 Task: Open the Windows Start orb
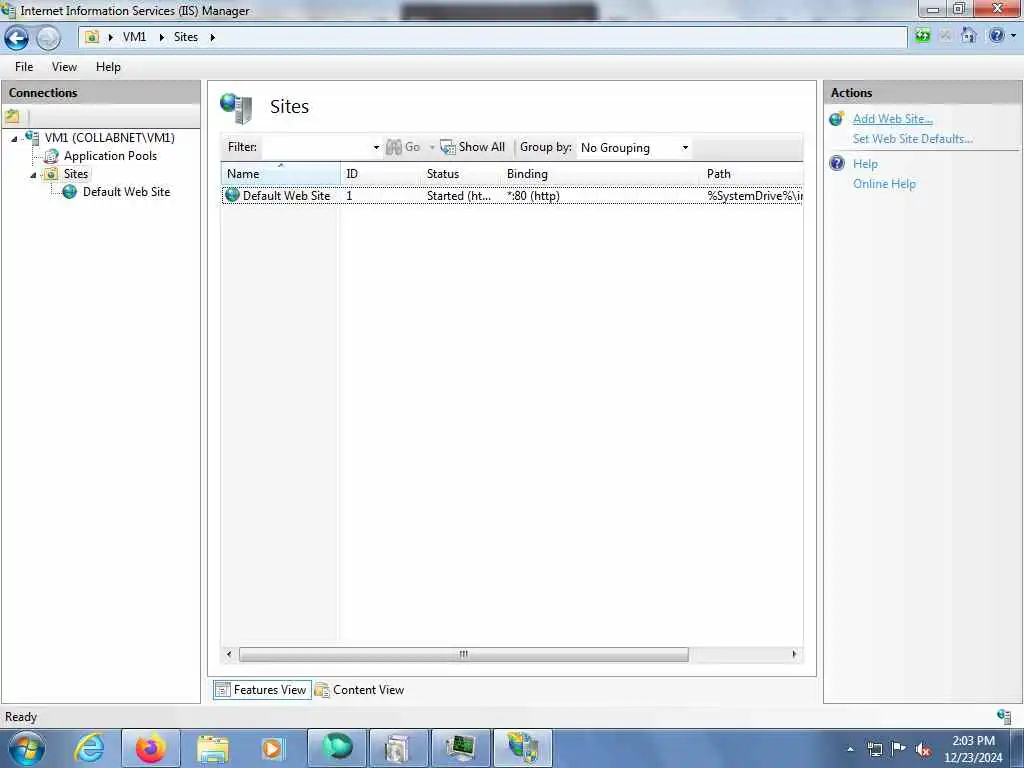27,748
